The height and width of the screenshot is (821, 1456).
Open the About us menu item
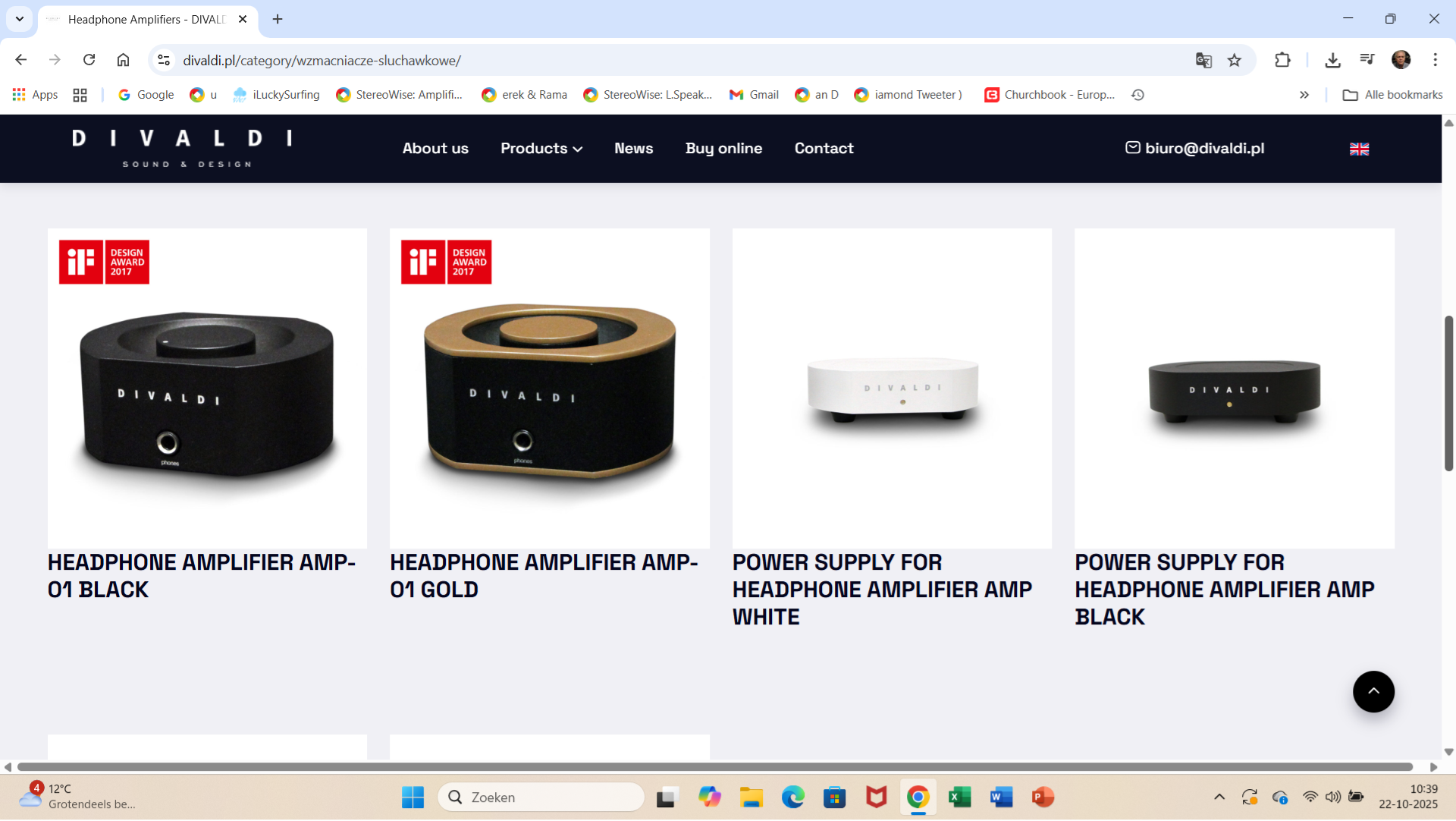pyautogui.click(x=435, y=149)
